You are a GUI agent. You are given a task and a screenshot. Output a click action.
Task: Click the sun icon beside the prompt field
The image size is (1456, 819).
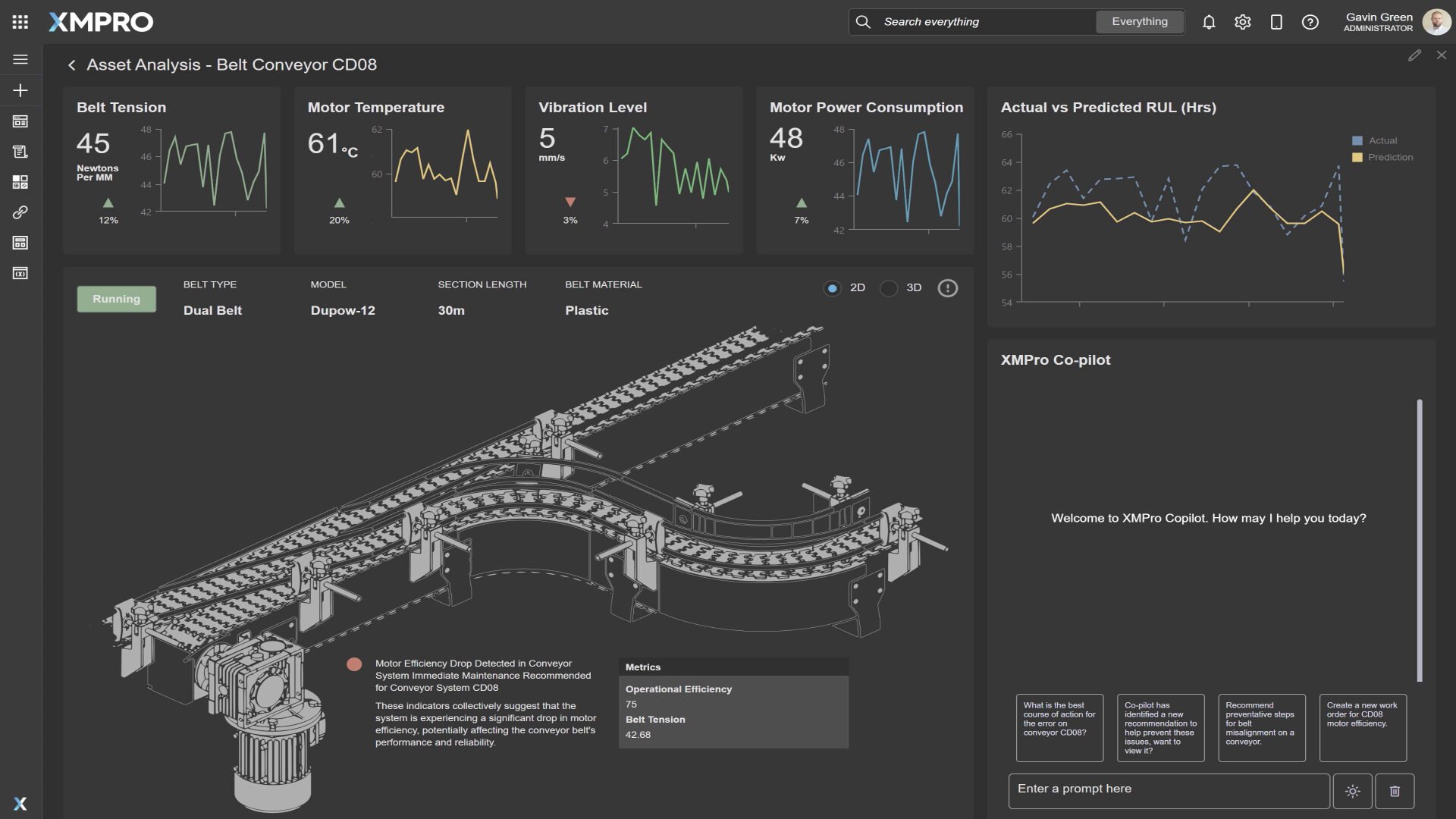click(1352, 791)
